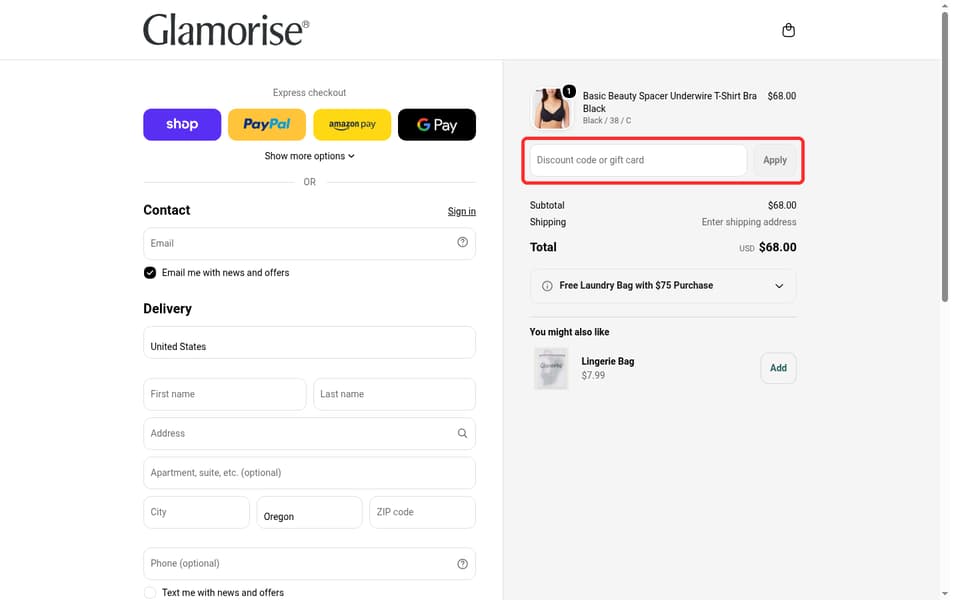This screenshot has height=600, width=960.
Task: Enable Text me with news and offers
Action: tap(150, 592)
